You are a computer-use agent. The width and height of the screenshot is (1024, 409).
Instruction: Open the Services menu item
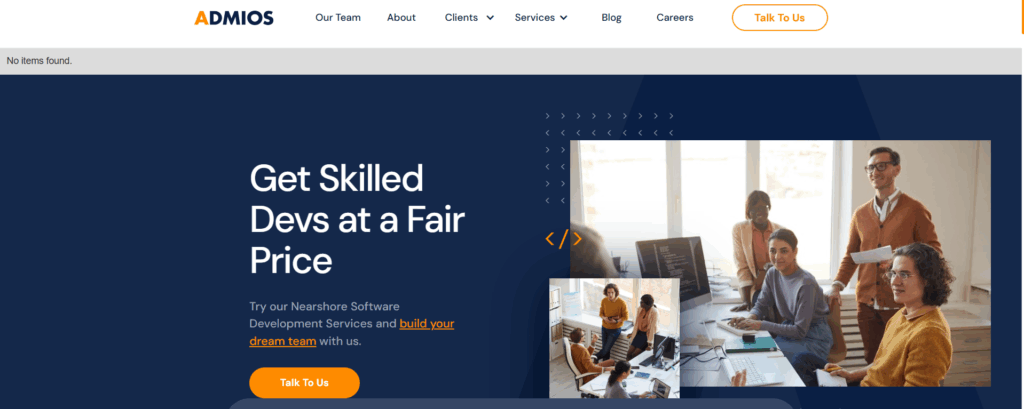click(x=534, y=18)
